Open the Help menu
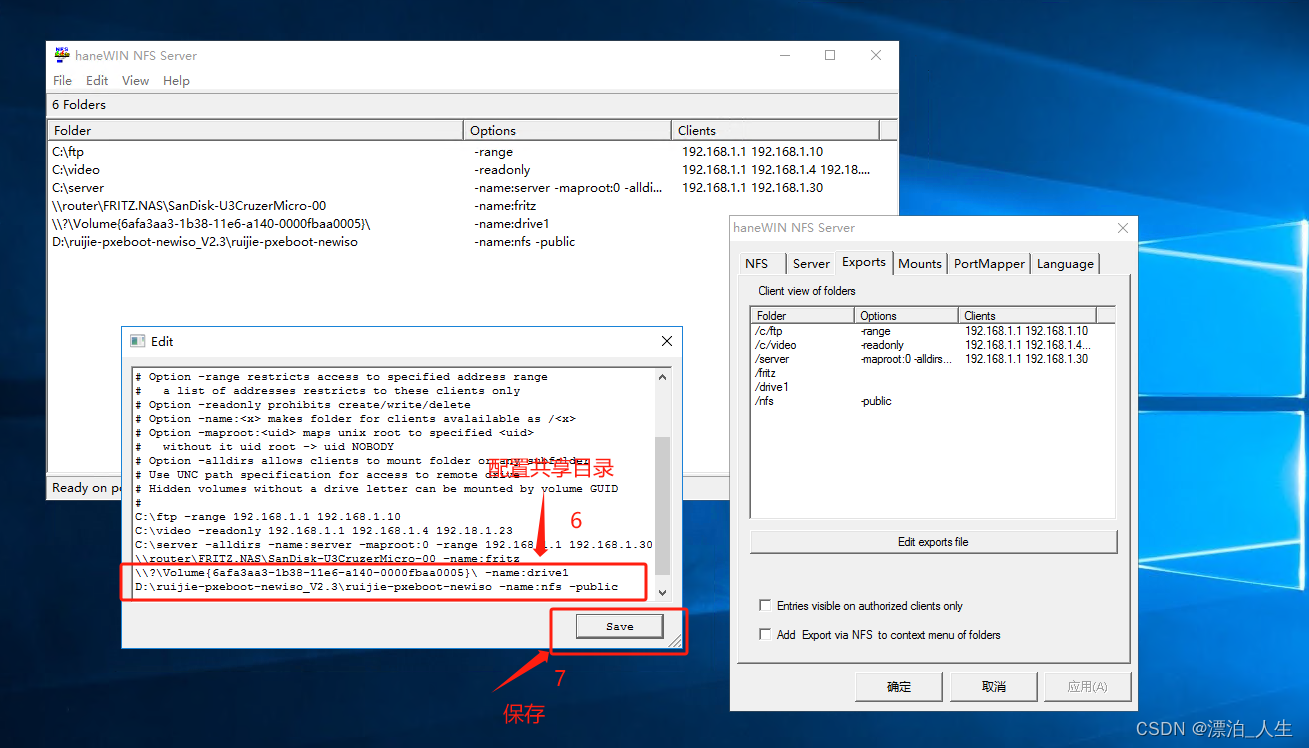The width and height of the screenshot is (1309, 748). click(x=176, y=81)
